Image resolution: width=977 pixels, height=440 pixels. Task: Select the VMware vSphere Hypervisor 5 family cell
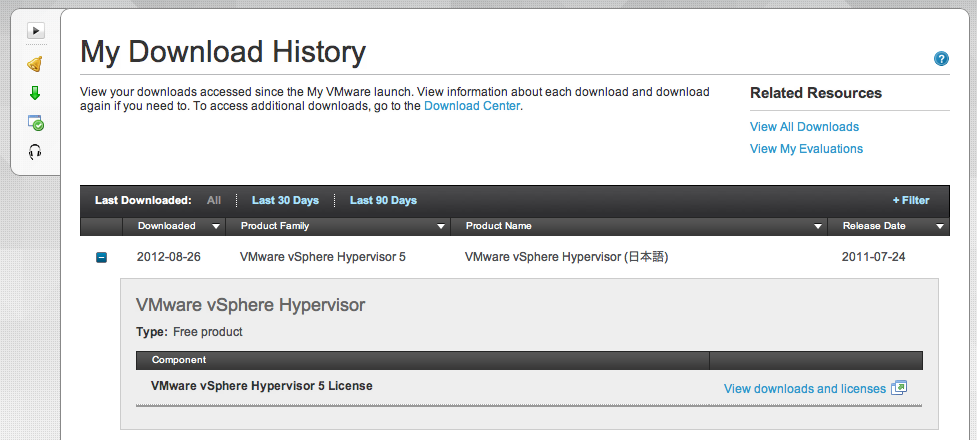(x=323, y=257)
